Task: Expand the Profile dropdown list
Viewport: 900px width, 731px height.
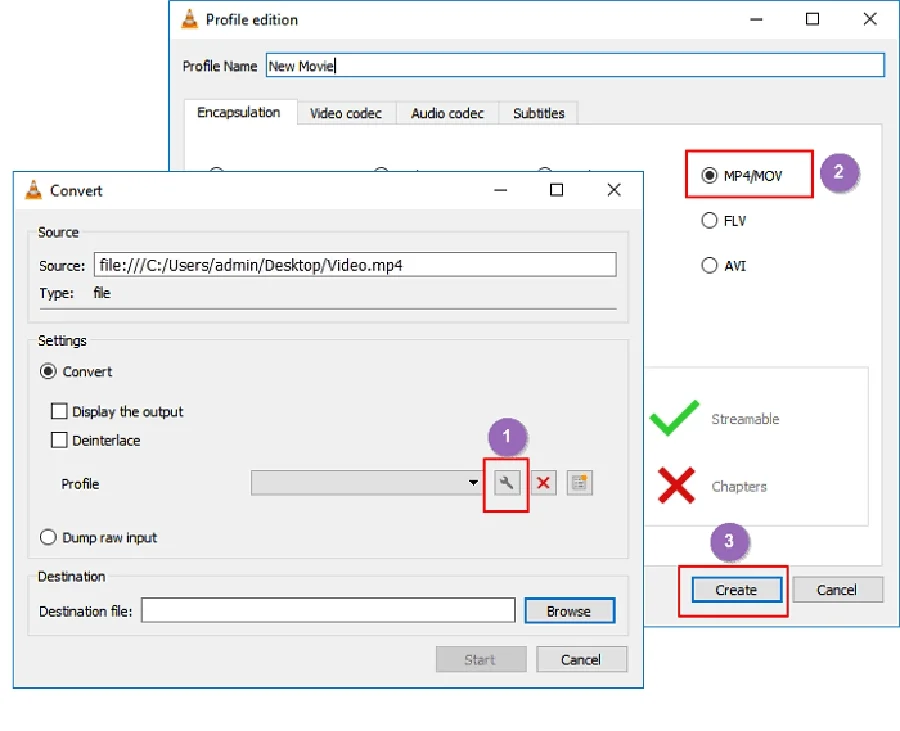Action: [x=473, y=484]
